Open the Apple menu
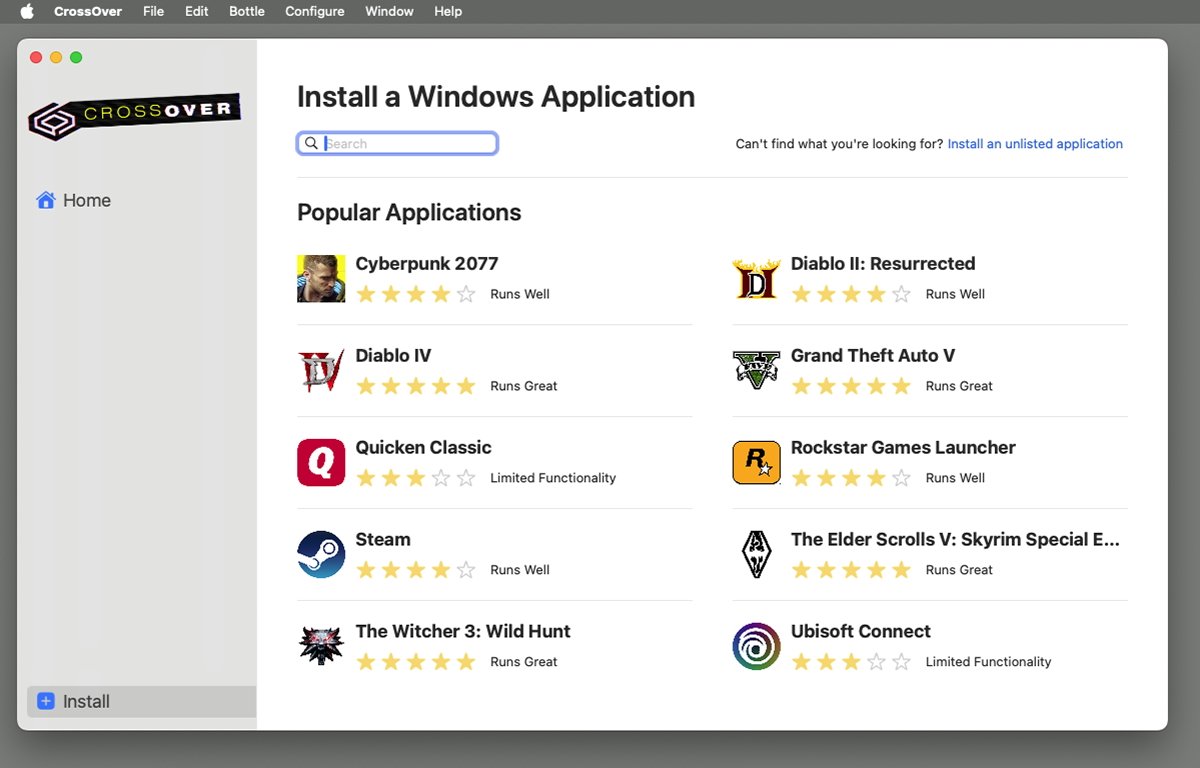The width and height of the screenshot is (1200, 768). (27, 11)
